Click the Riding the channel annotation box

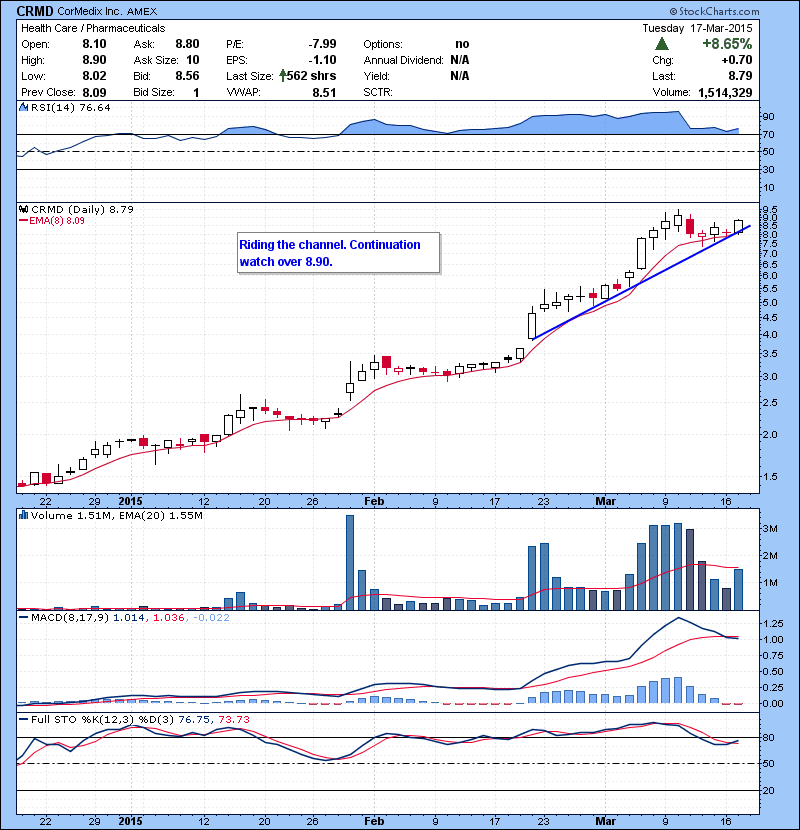pyautogui.click(x=339, y=253)
